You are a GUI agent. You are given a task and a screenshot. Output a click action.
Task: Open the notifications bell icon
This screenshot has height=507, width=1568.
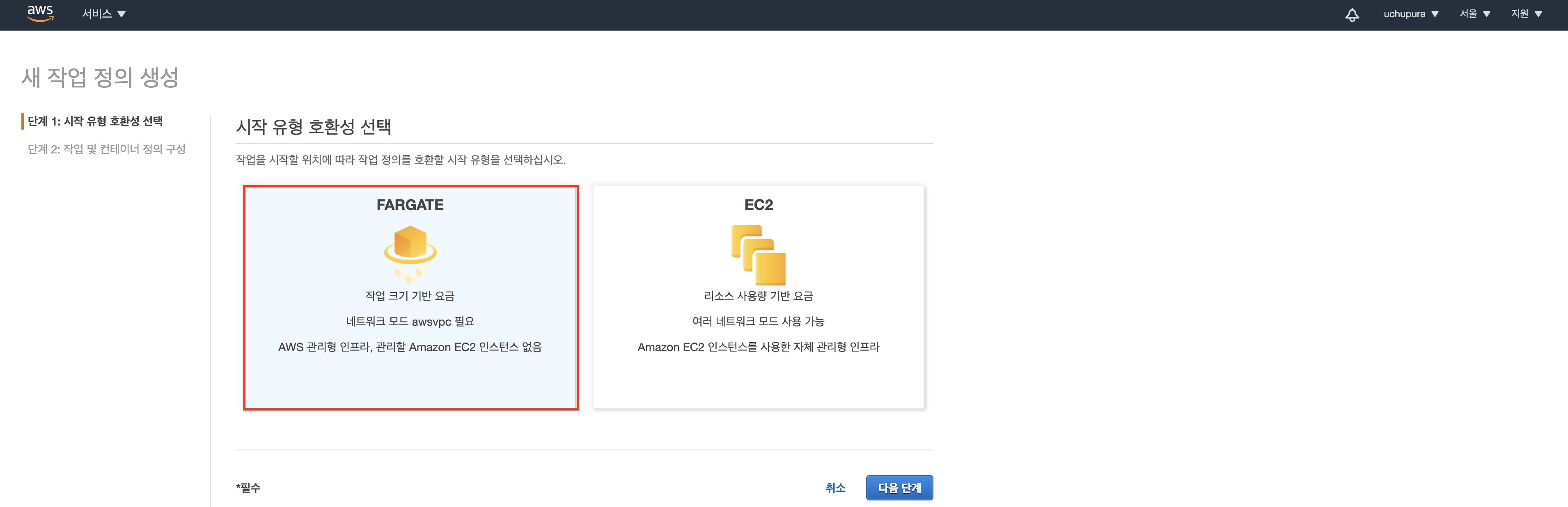[1352, 15]
